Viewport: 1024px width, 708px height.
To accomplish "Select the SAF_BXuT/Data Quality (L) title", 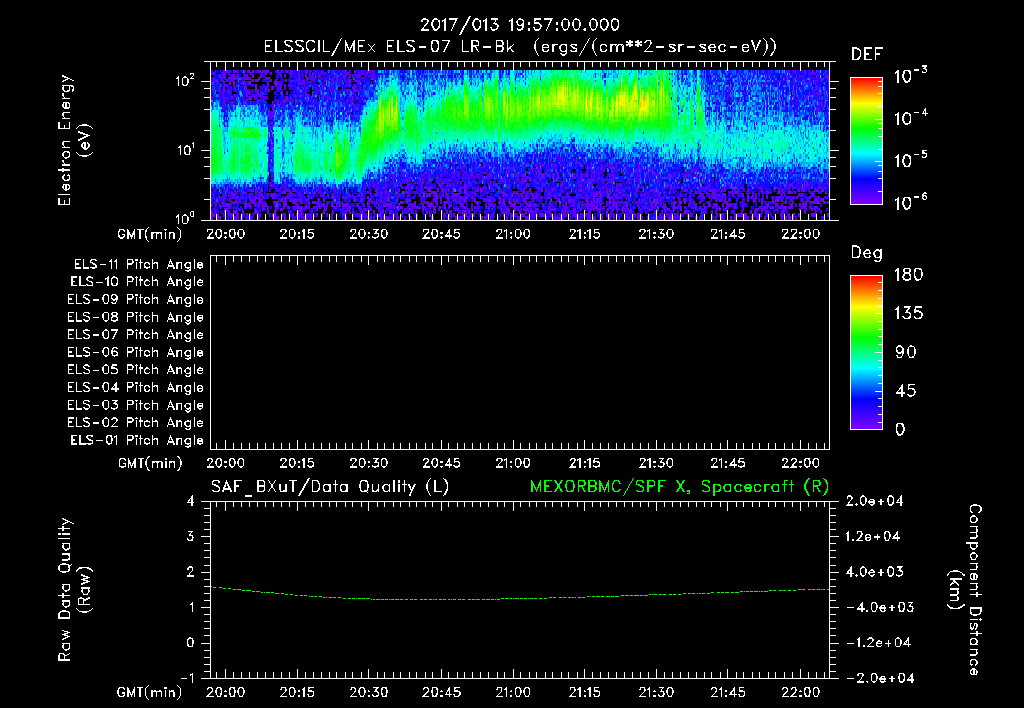I will [330, 487].
